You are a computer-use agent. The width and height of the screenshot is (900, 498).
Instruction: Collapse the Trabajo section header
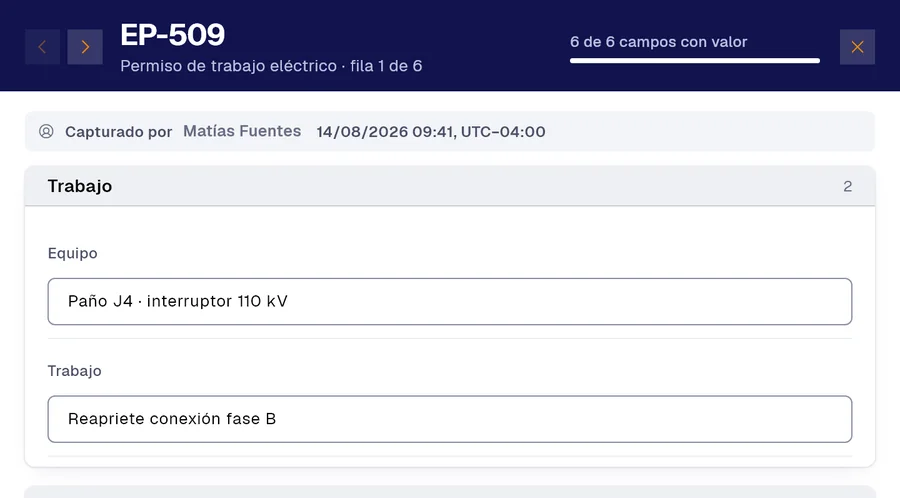click(450, 186)
